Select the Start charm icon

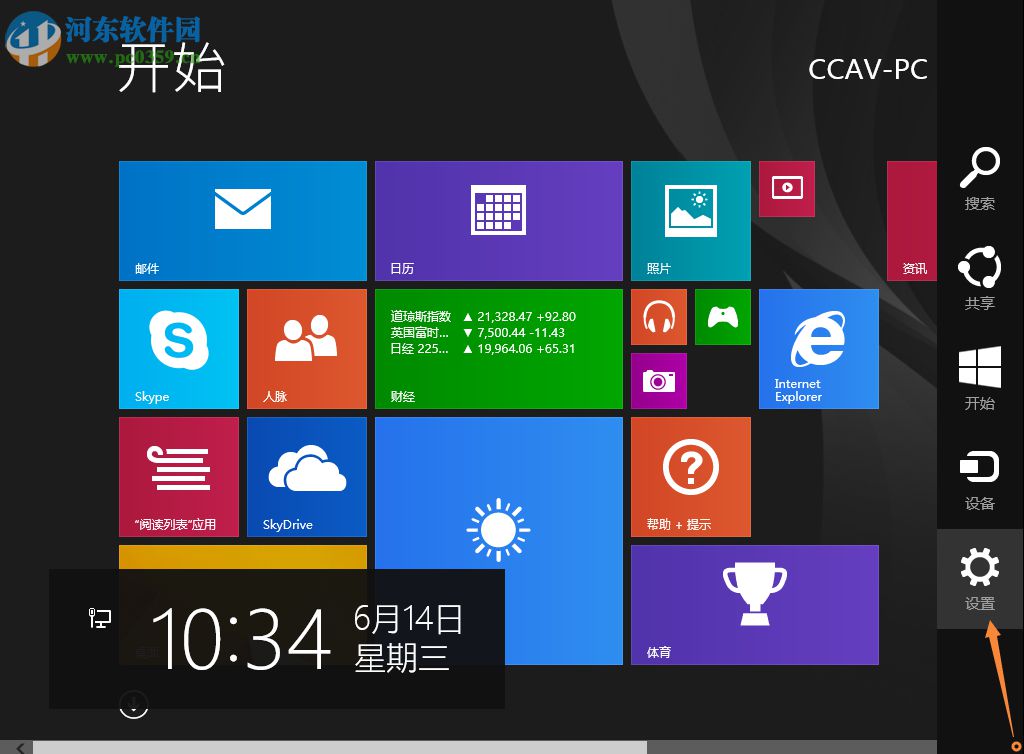(978, 380)
